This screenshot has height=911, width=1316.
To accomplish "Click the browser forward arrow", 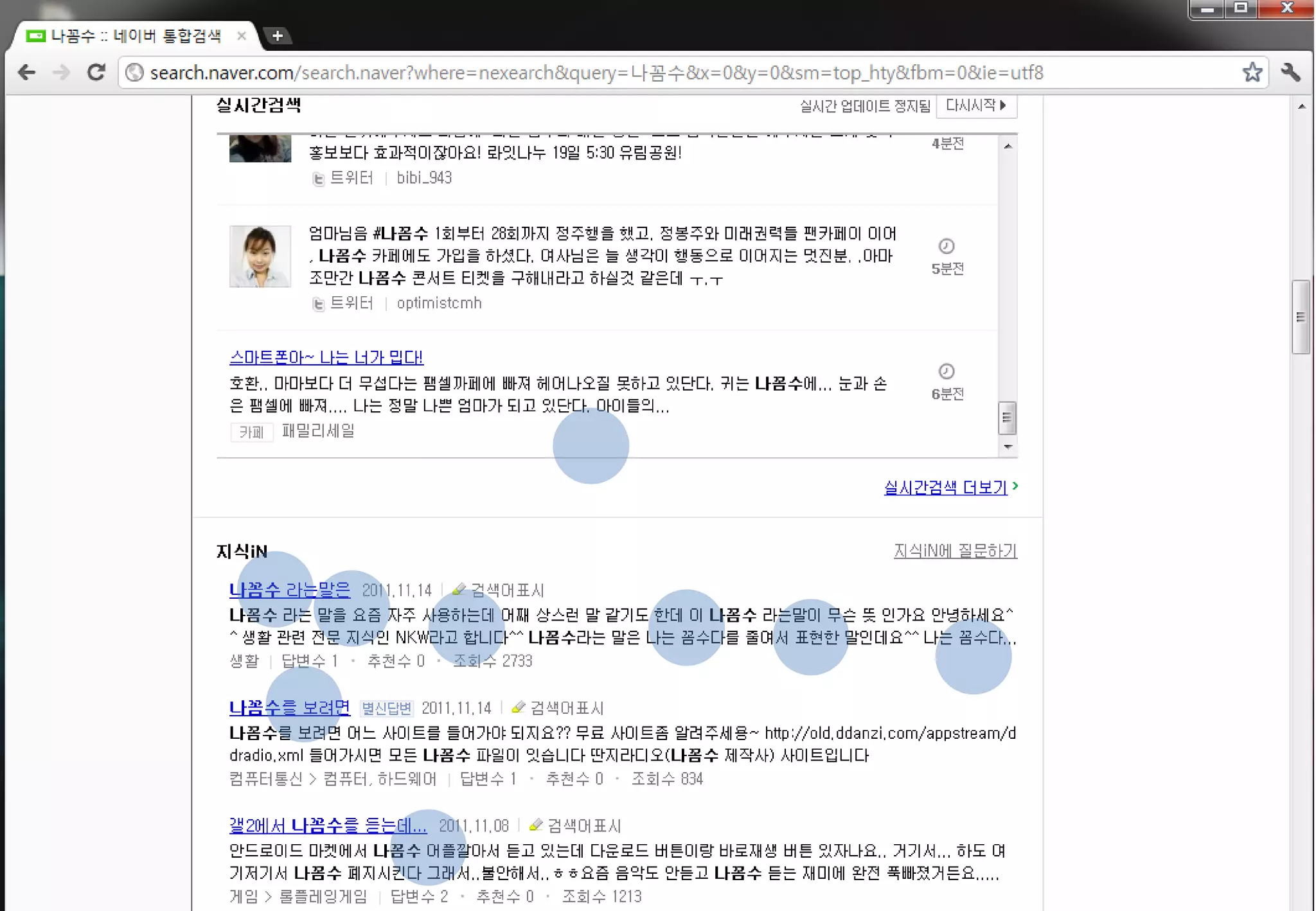I will (x=61, y=73).
